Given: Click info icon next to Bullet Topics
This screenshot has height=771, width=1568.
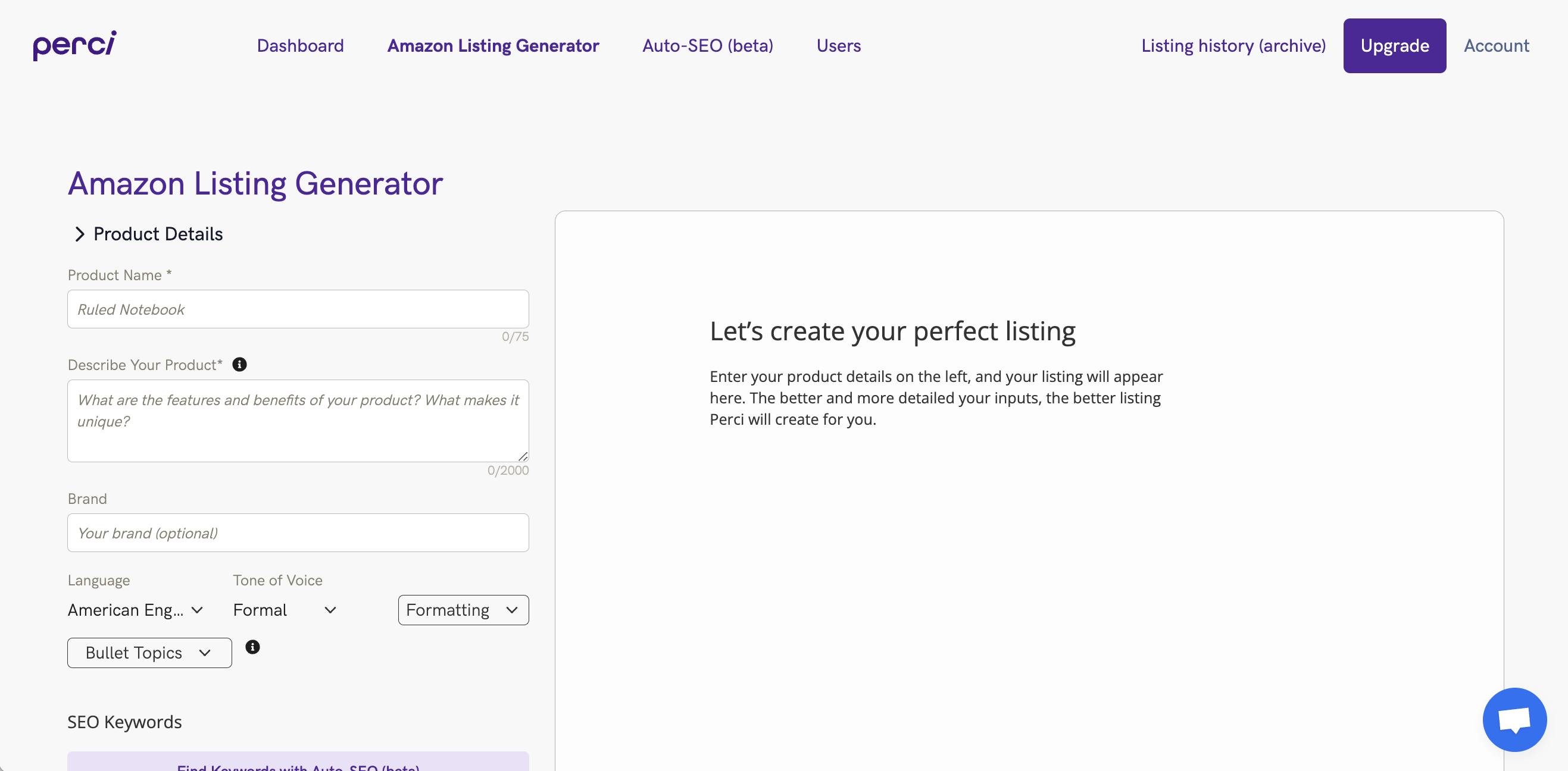Looking at the screenshot, I should pyautogui.click(x=252, y=647).
